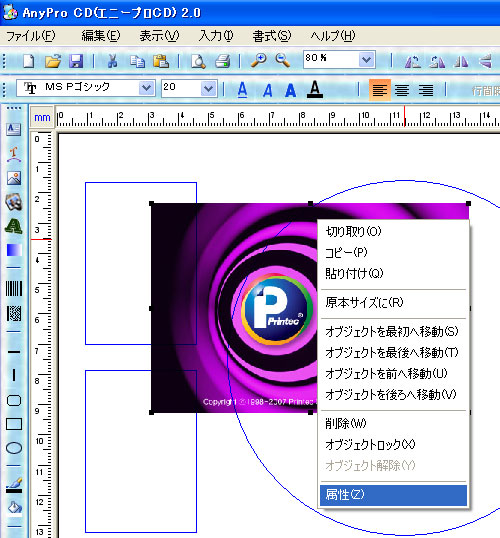Apply bold A text style
The width and height of the screenshot is (500, 538).
pos(290,90)
